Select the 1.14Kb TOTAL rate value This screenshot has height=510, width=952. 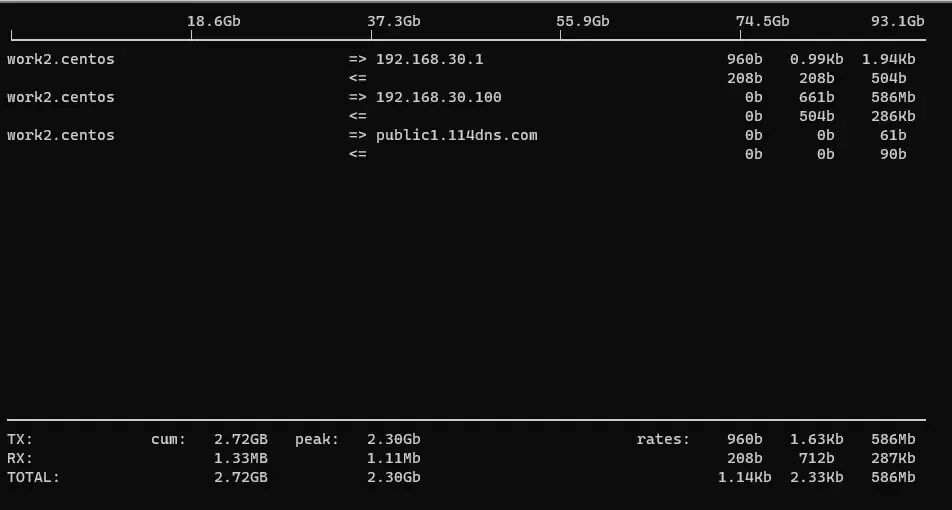click(x=744, y=477)
